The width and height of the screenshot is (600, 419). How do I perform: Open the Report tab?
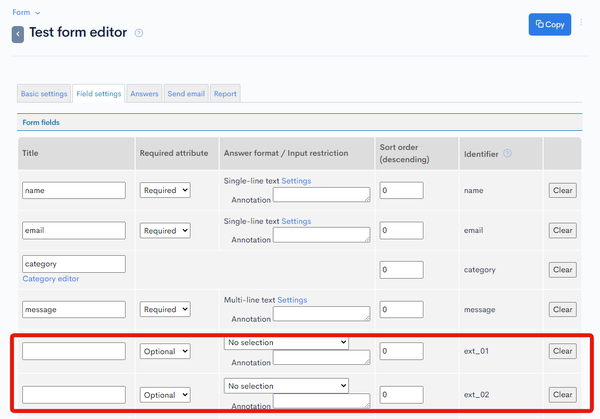click(225, 94)
